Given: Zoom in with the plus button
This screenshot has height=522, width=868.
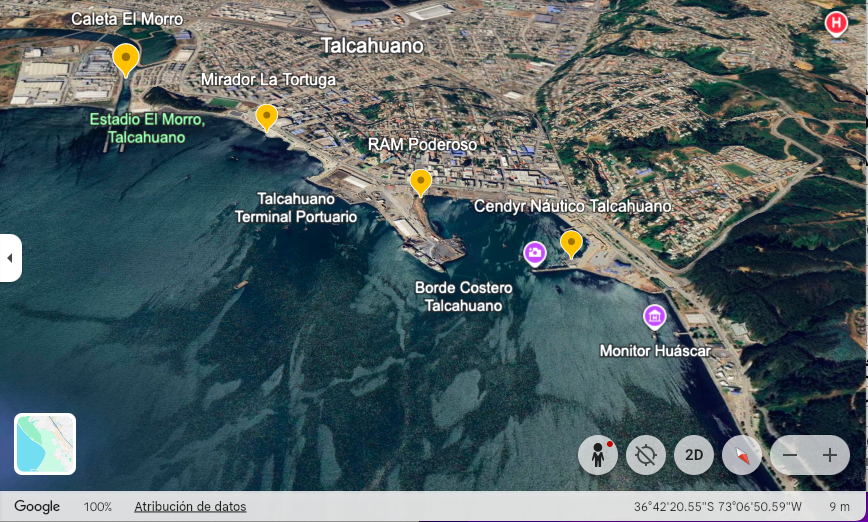Looking at the screenshot, I should [x=829, y=455].
